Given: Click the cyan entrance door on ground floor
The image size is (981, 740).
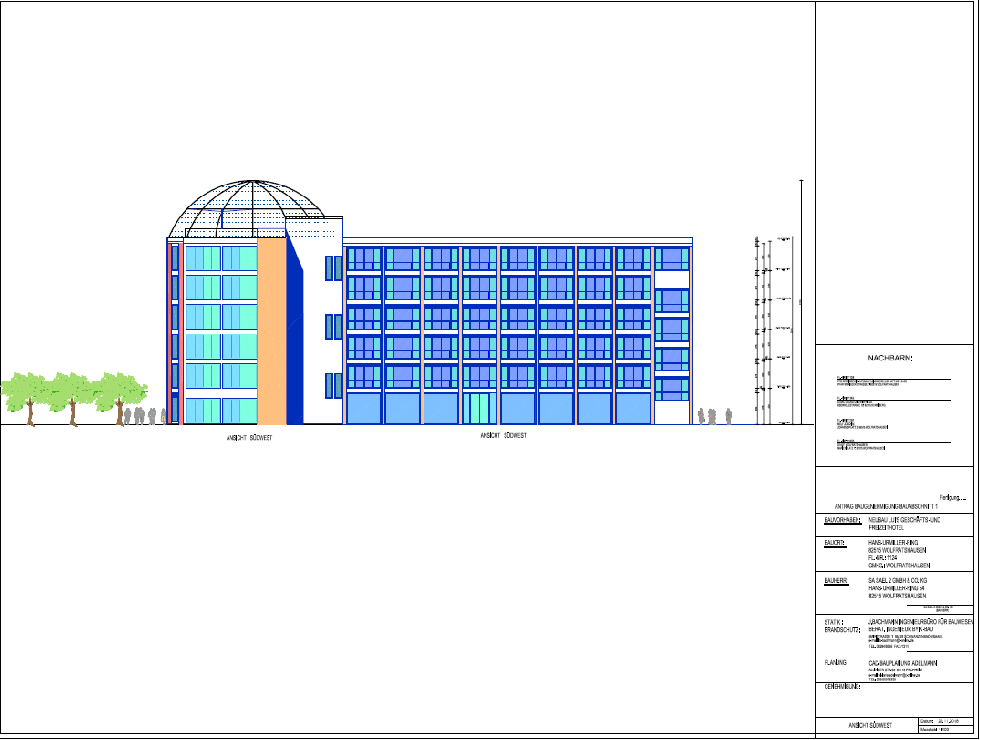Looking at the screenshot, I should pyautogui.click(x=479, y=408).
